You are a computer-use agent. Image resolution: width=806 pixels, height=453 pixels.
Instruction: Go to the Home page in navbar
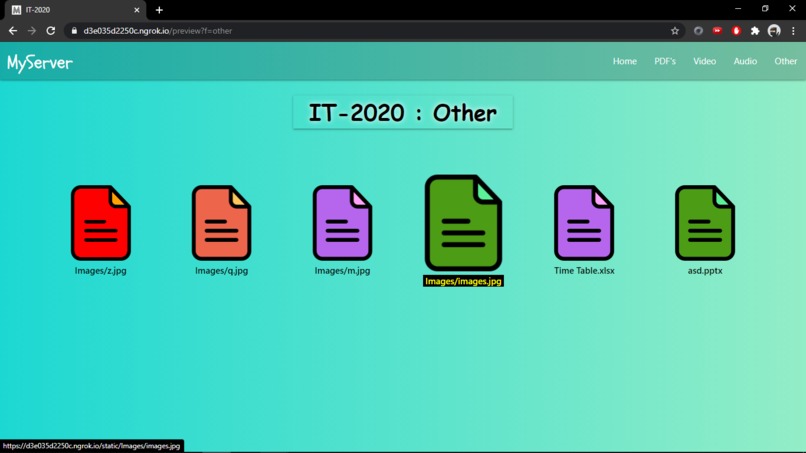[x=625, y=61]
